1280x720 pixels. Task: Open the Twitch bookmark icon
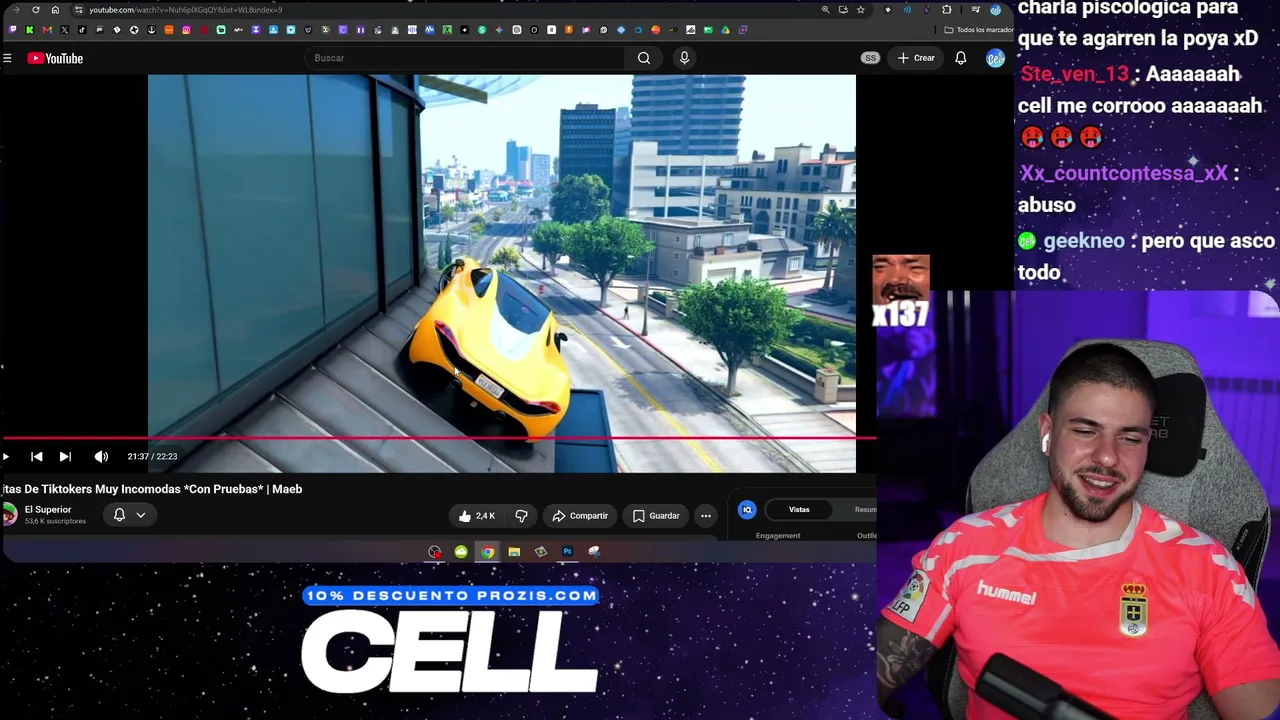(12, 30)
